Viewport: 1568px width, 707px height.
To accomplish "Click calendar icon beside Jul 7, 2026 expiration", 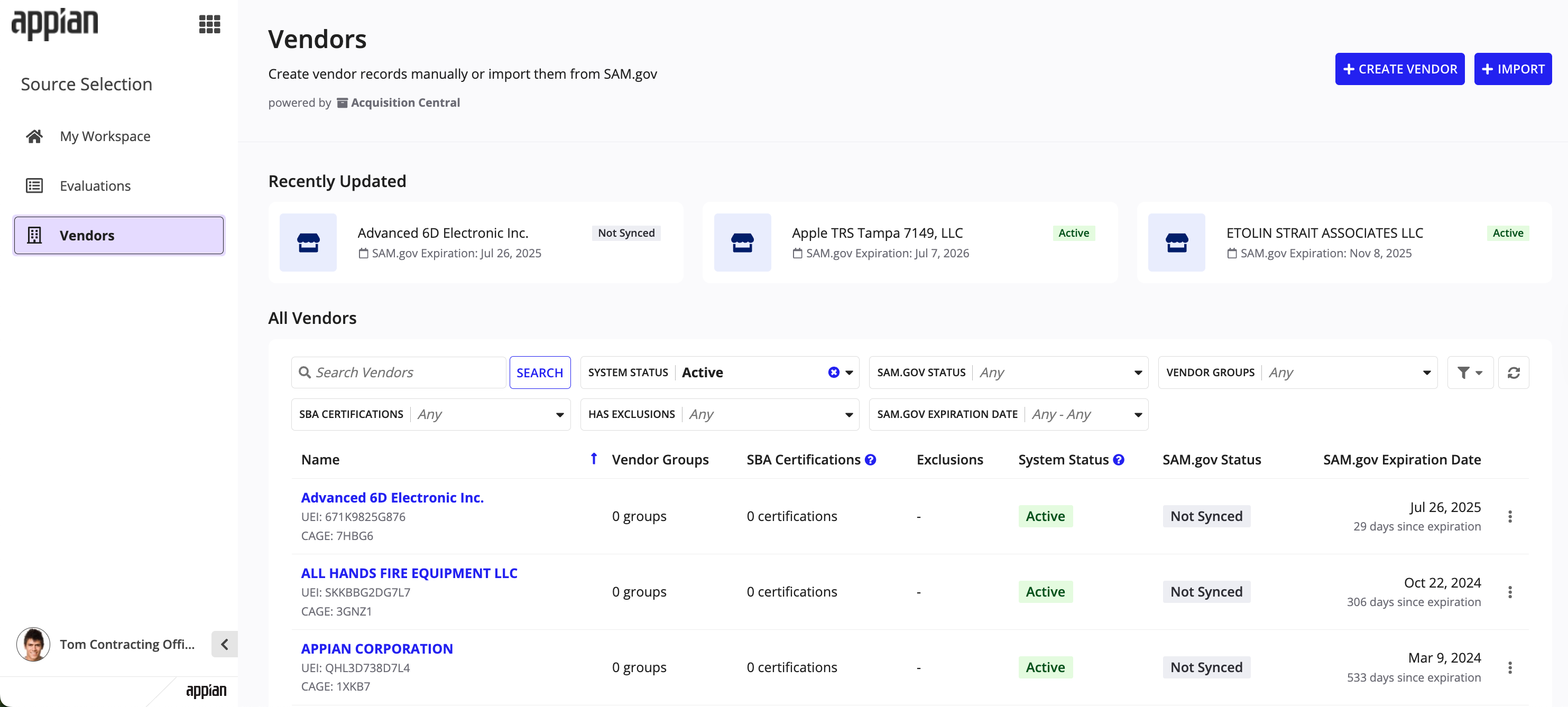I will click(x=797, y=253).
